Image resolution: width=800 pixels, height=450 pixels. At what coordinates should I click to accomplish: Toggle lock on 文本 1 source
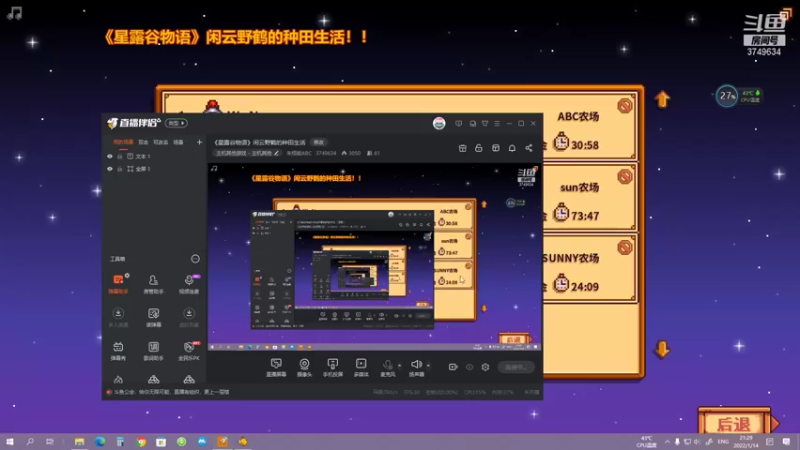[x=120, y=156]
